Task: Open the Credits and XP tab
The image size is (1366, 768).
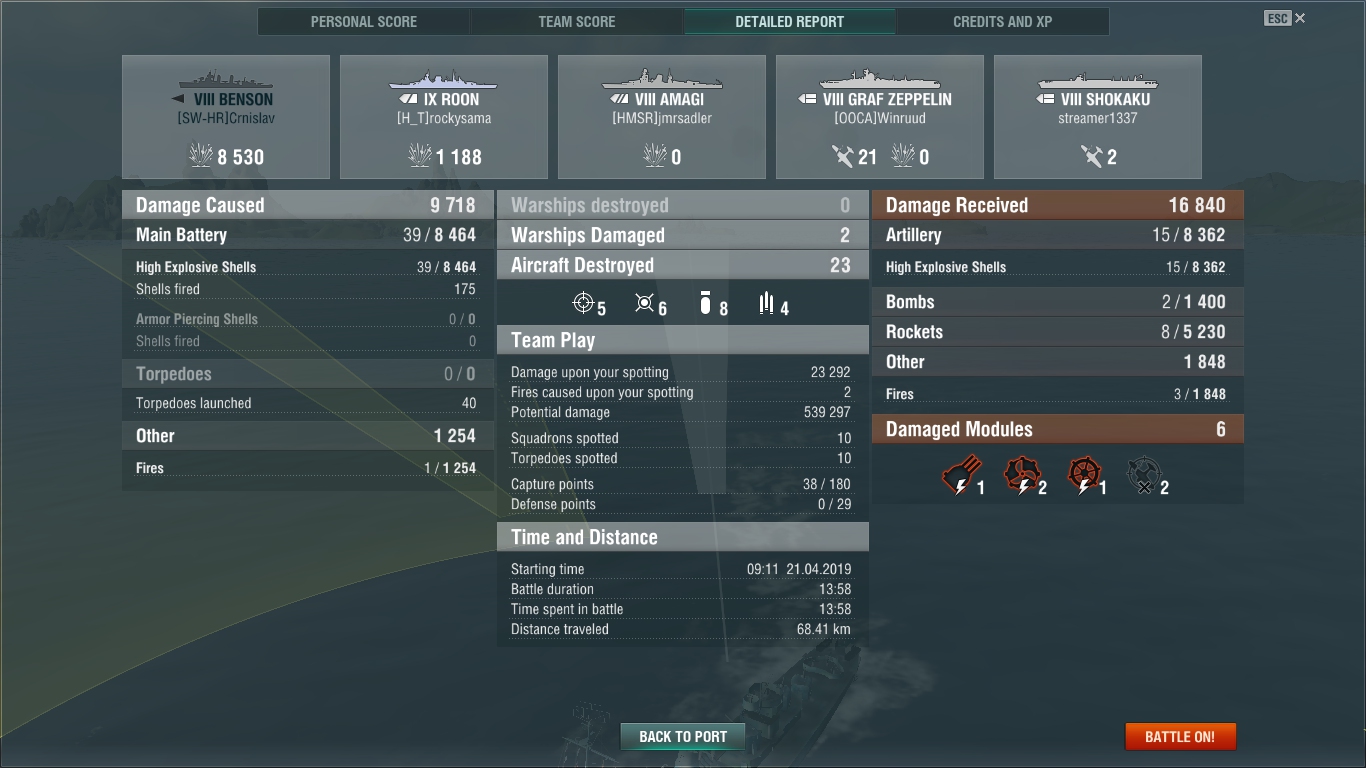Action: click(1003, 21)
